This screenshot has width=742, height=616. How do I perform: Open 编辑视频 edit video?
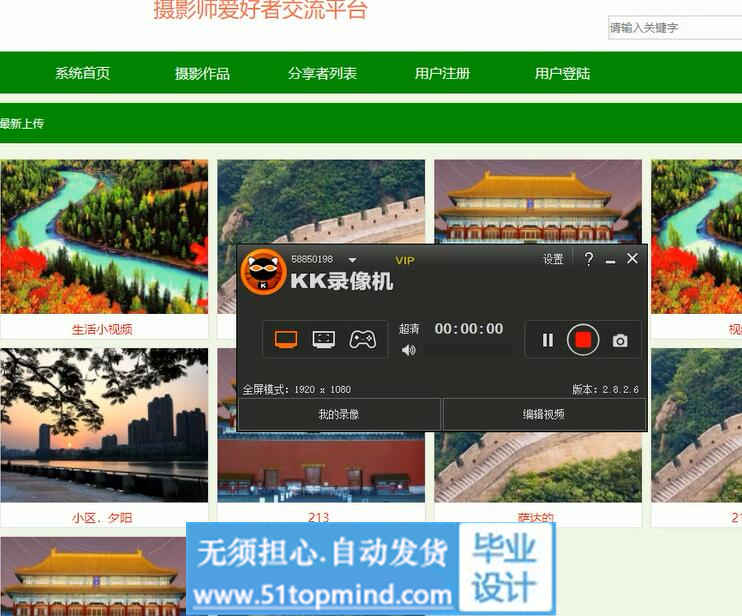point(544,414)
